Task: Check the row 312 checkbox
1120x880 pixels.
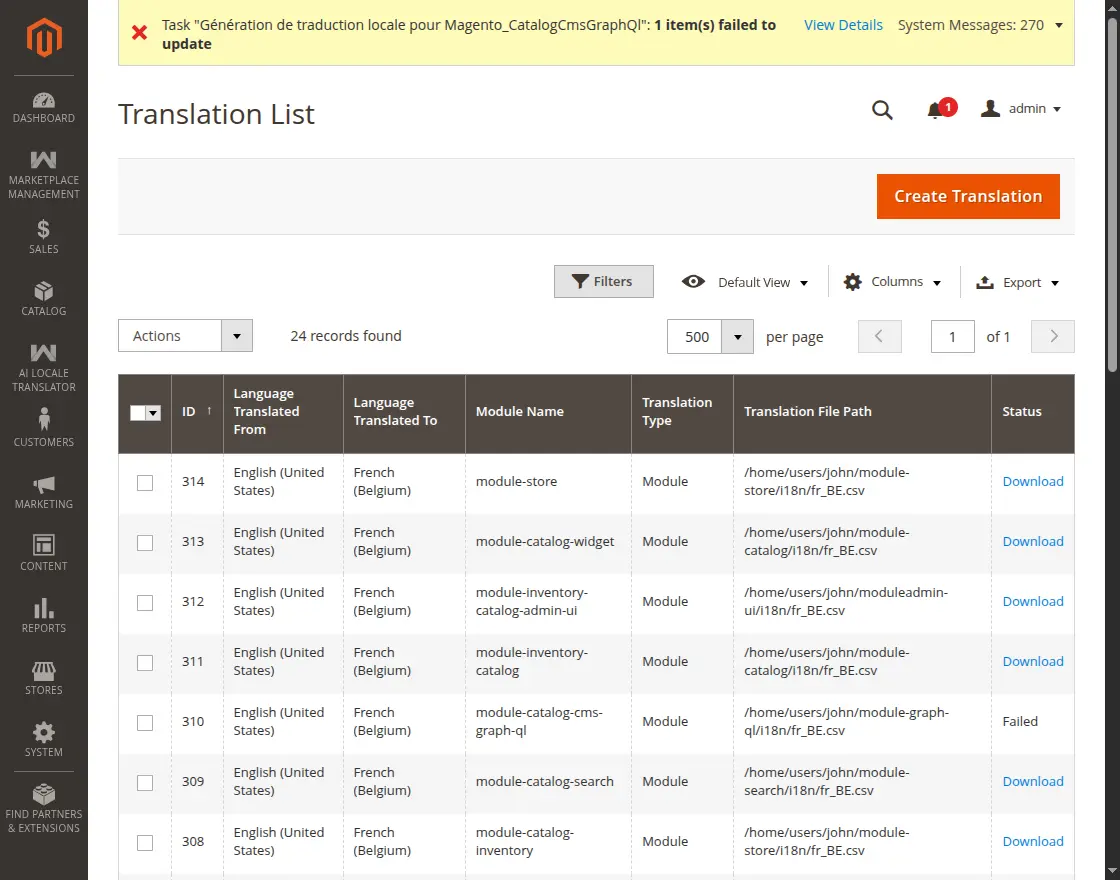Action: [145, 603]
